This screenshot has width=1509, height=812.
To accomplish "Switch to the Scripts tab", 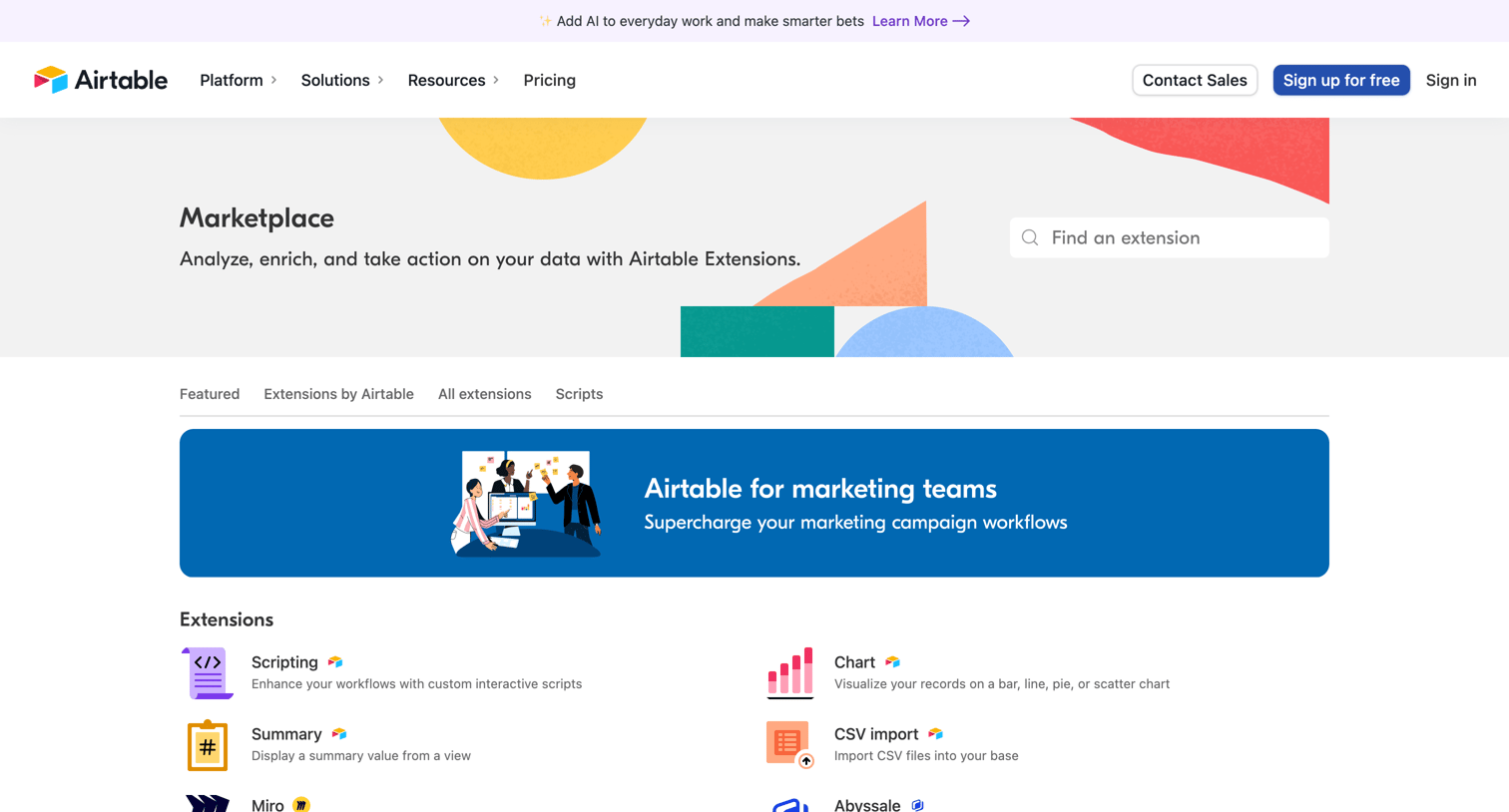I will 579,394.
